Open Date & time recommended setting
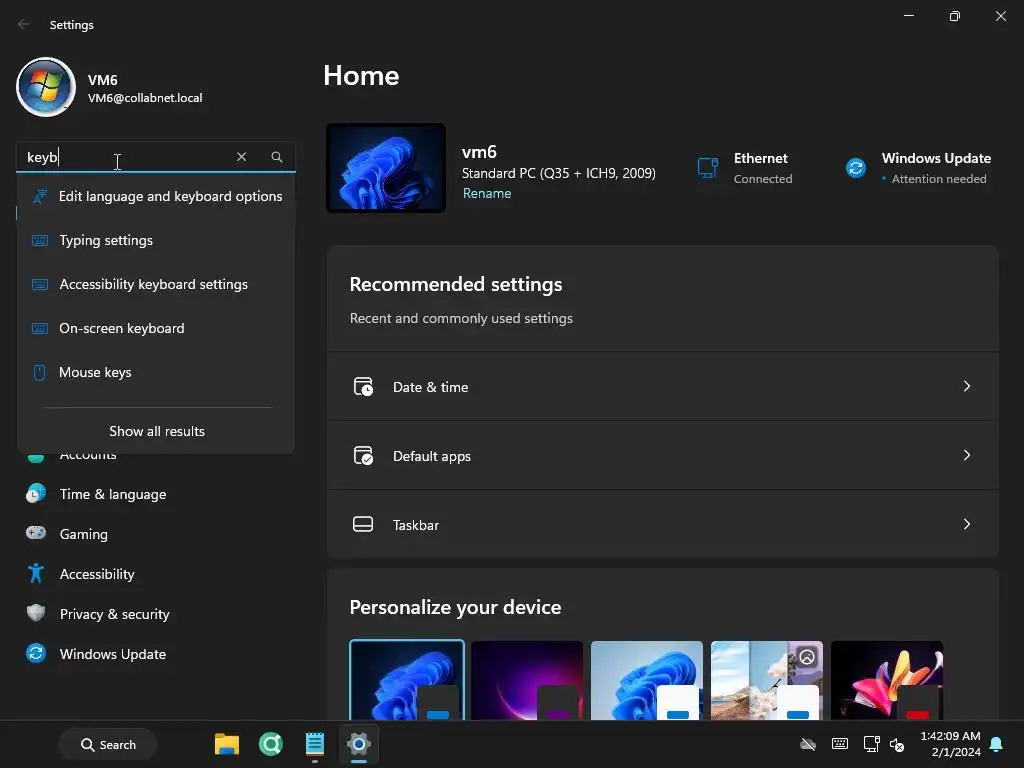This screenshot has width=1024, height=768. coord(663,387)
